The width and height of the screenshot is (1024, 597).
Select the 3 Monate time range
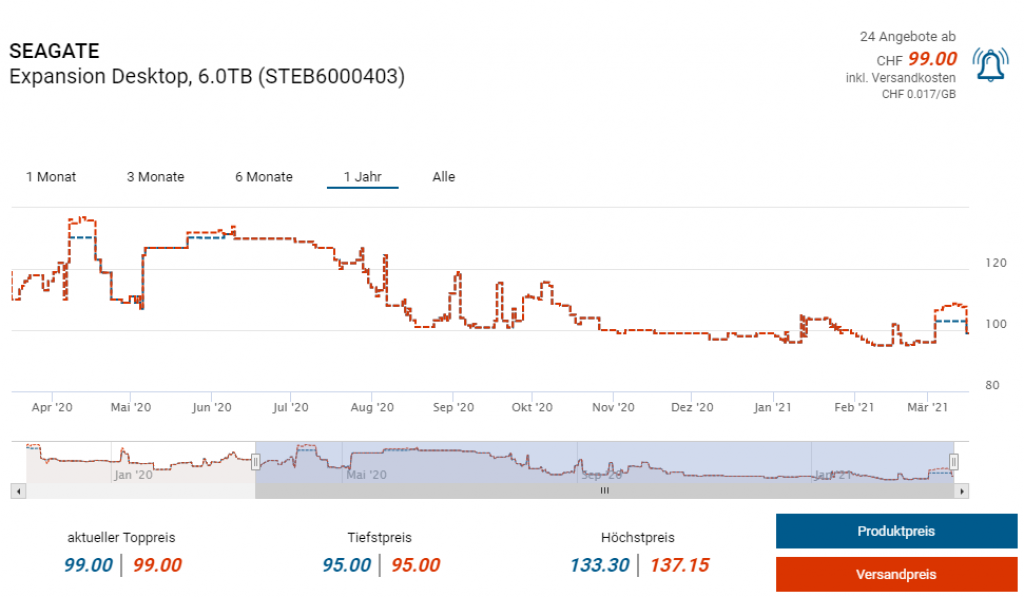pyautogui.click(x=155, y=177)
